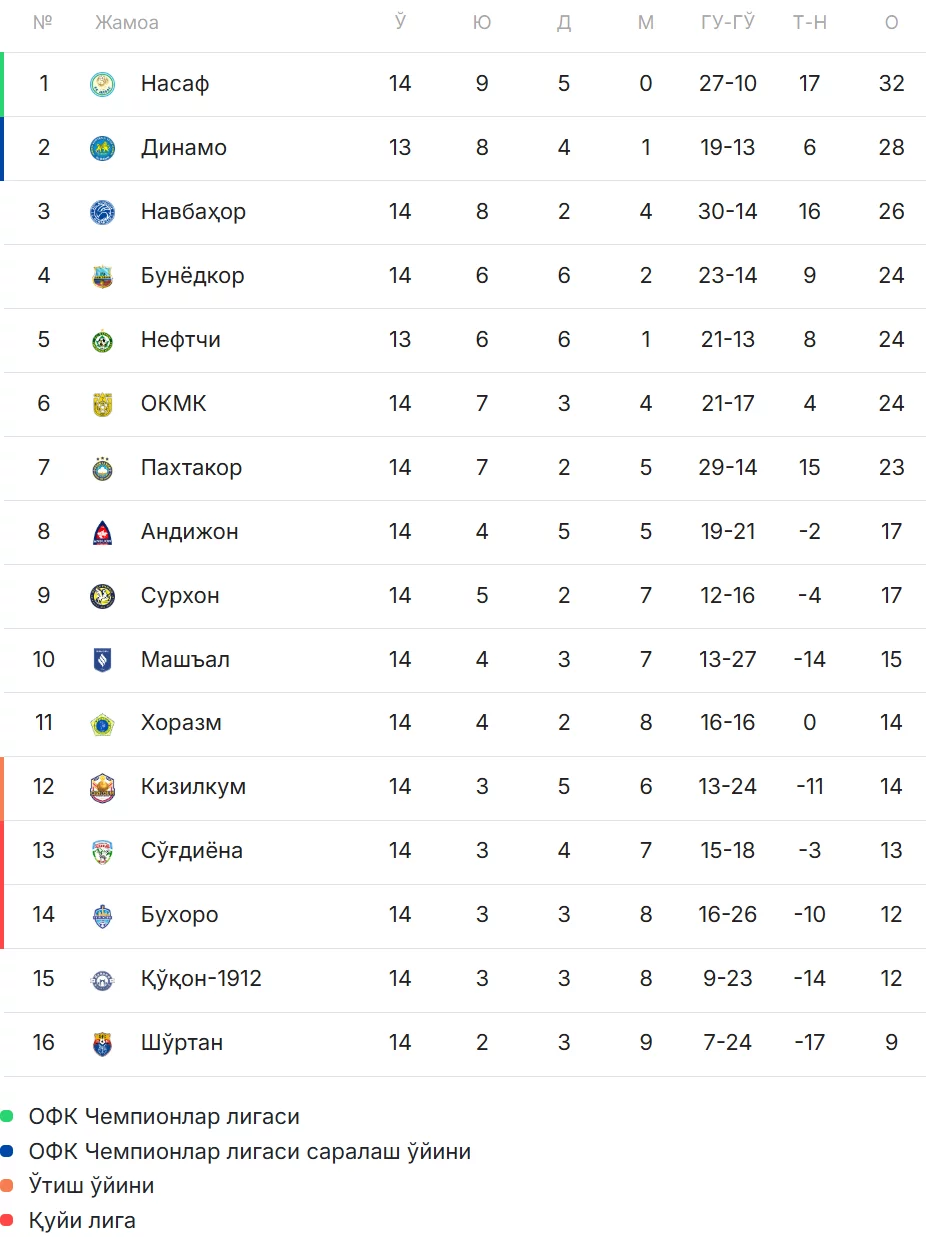Click the red Қуйи лига legend dot
This screenshot has width=926, height=1237.
click(x=7, y=1220)
